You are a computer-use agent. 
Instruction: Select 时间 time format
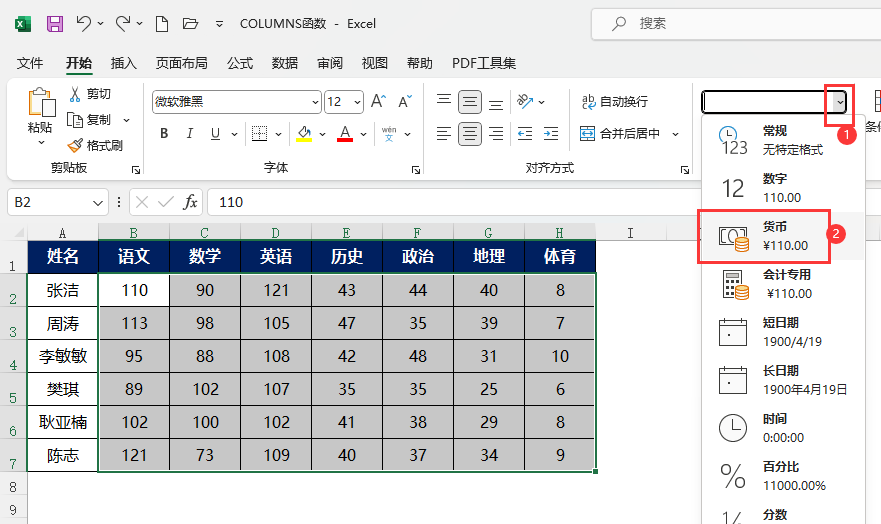783,428
